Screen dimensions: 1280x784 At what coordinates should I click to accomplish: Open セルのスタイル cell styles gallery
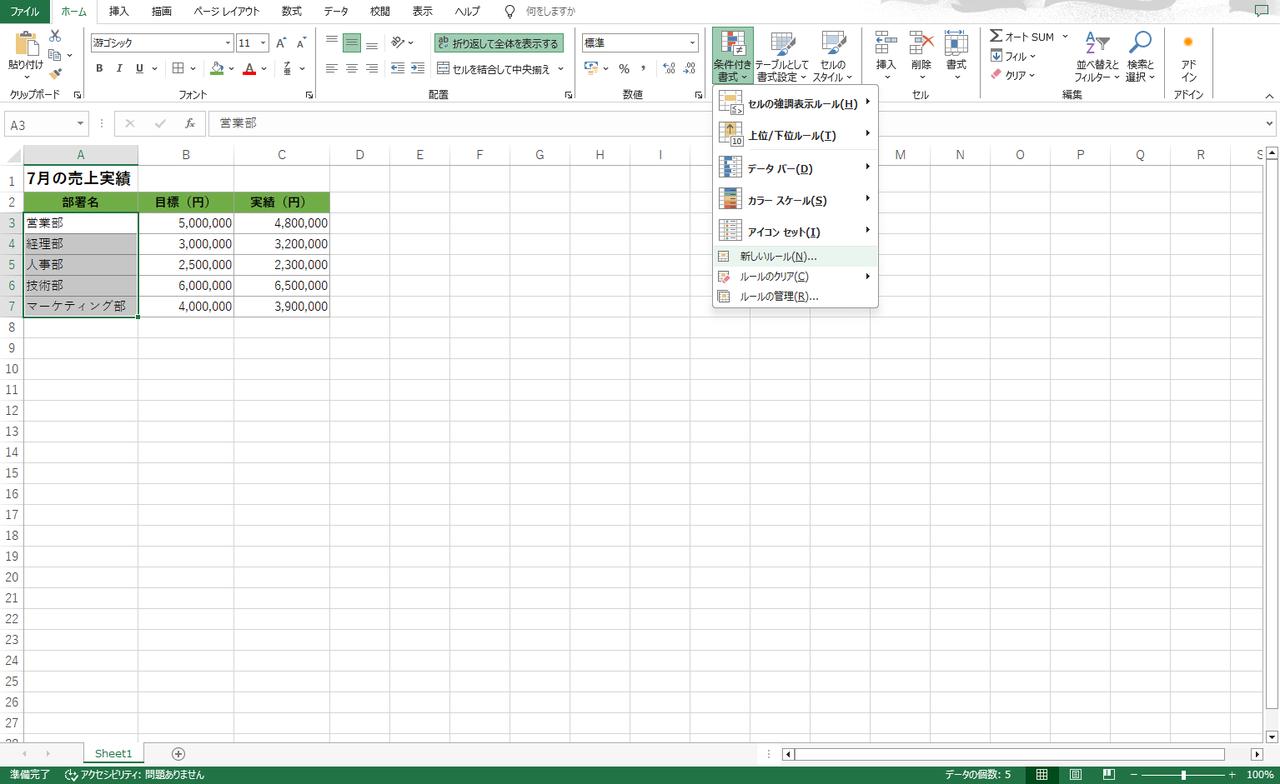pyautogui.click(x=832, y=56)
